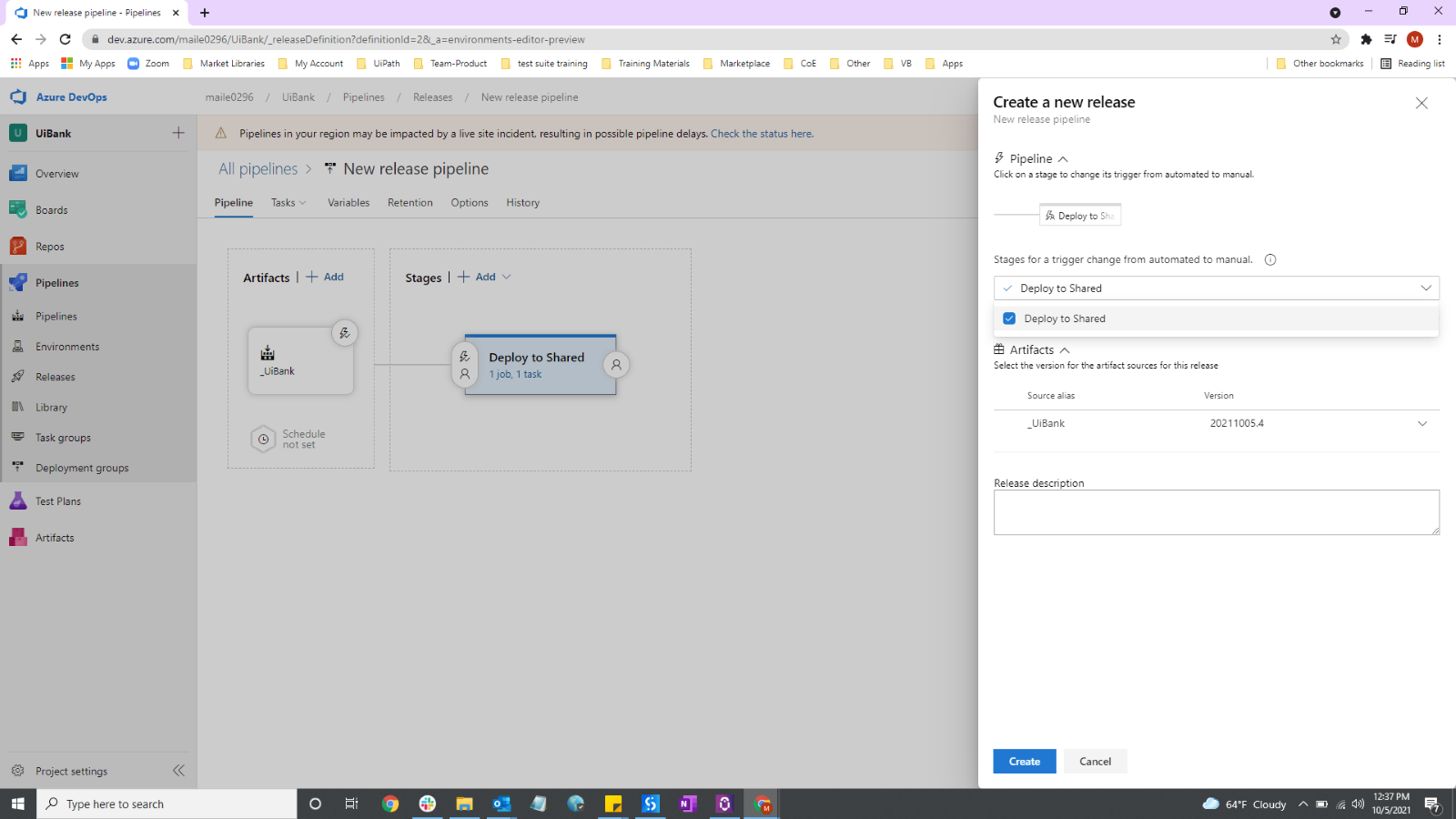Image resolution: width=1456 pixels, height=819 pixels.
Task: Click the Create button
Action: [1025, 762]
